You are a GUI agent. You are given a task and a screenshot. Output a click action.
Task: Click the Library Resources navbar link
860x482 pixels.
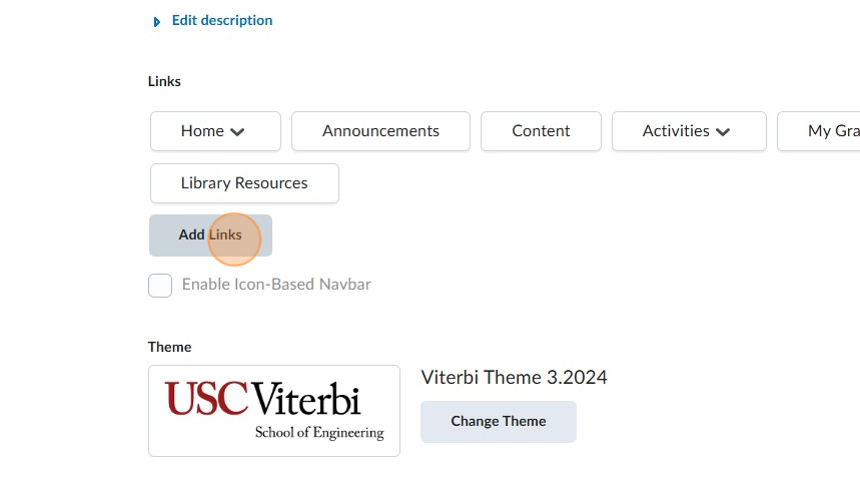tap(244, 183)
